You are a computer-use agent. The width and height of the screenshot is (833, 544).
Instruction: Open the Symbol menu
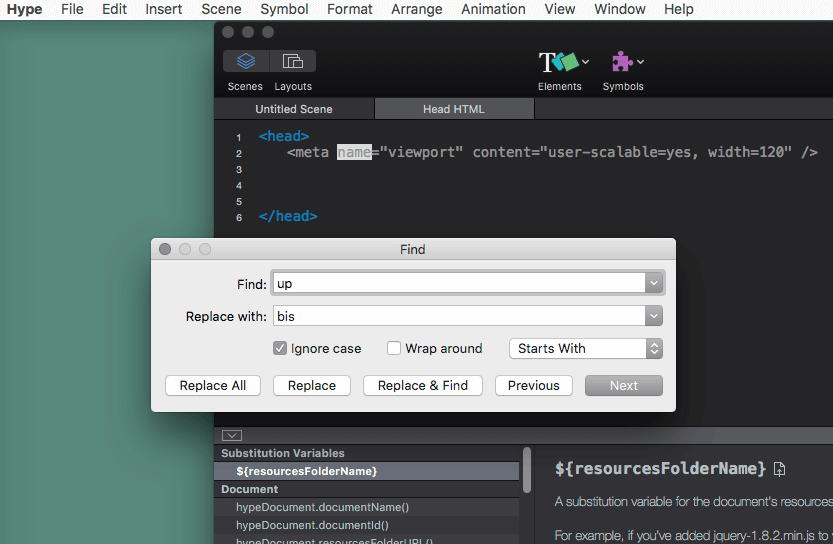[x=284, y=9]
